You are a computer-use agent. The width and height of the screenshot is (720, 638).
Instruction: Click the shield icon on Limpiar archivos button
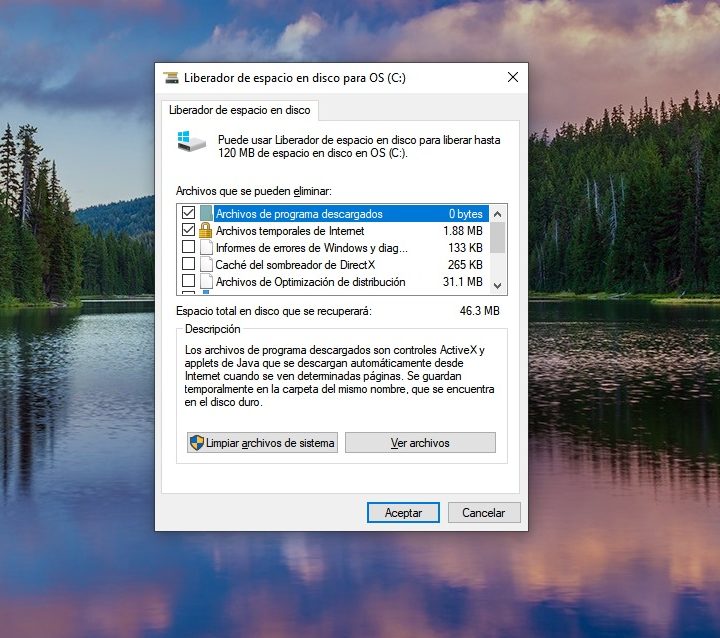click(x=197, y=443)
